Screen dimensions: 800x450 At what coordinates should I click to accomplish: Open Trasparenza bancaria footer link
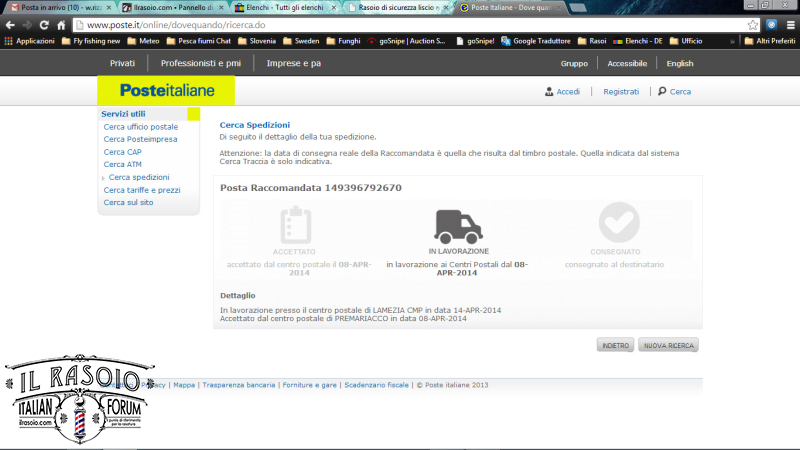tap(239, 385)
